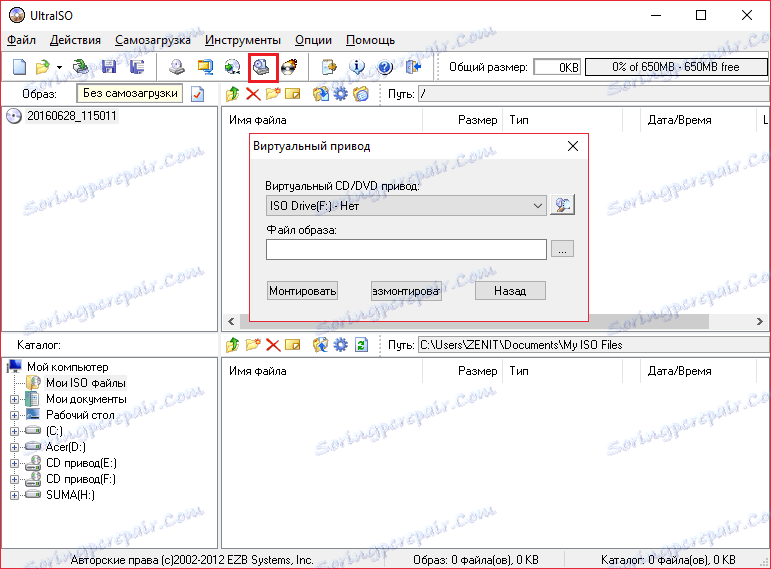This screenshot has width=771, height=569.
Task: Select Мои ISO файлы in catalog tree
Action: [x=86, y=383]
